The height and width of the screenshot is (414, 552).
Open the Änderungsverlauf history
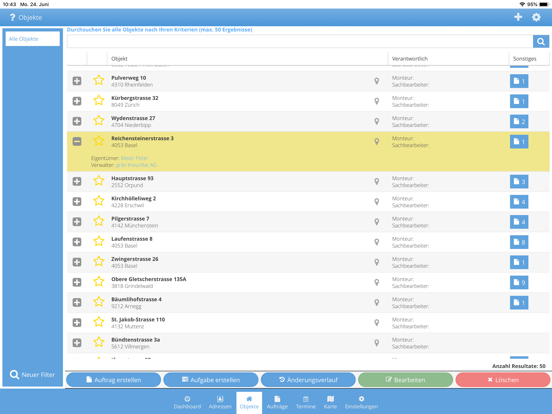point(308,380)
